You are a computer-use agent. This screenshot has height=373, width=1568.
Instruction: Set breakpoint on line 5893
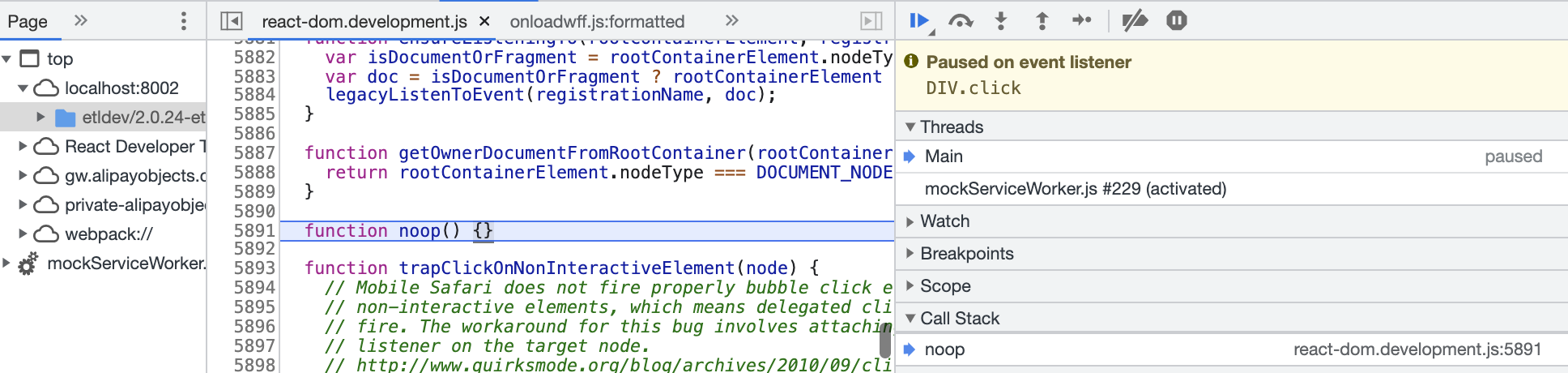coord(254,268)
